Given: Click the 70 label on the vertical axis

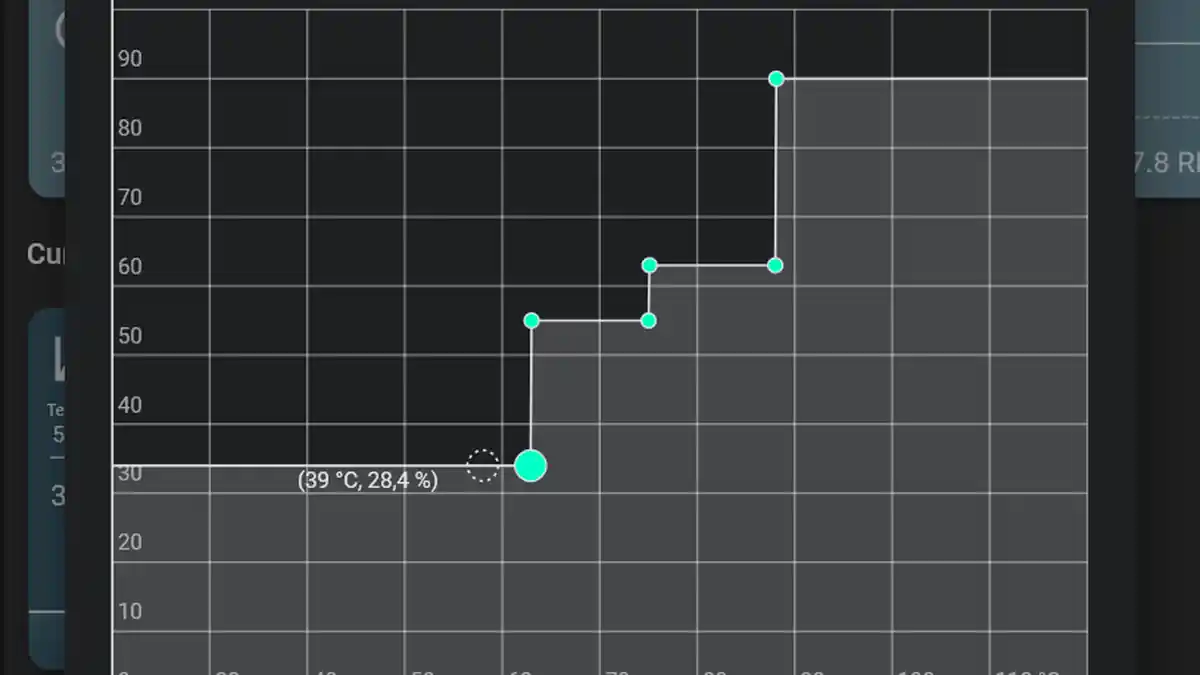Looking at the screenshot, I should click(130, 197).
